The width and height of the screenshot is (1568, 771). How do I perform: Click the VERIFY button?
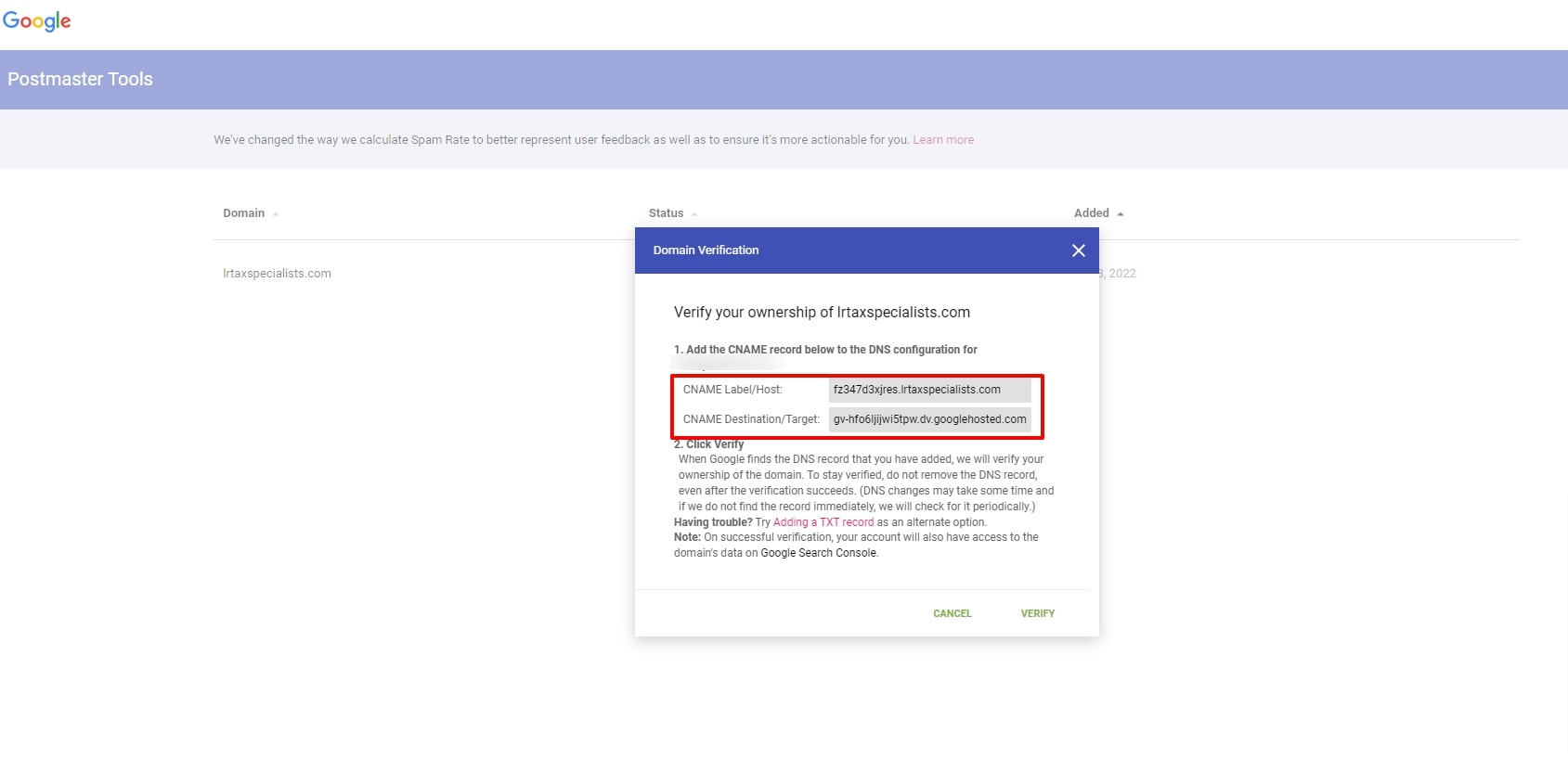1037,613
